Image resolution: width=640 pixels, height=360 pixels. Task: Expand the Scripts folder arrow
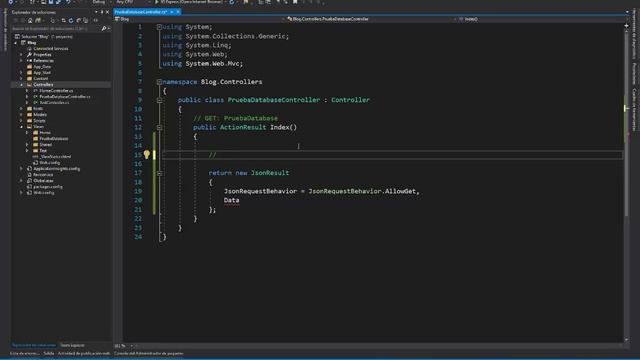22,120
